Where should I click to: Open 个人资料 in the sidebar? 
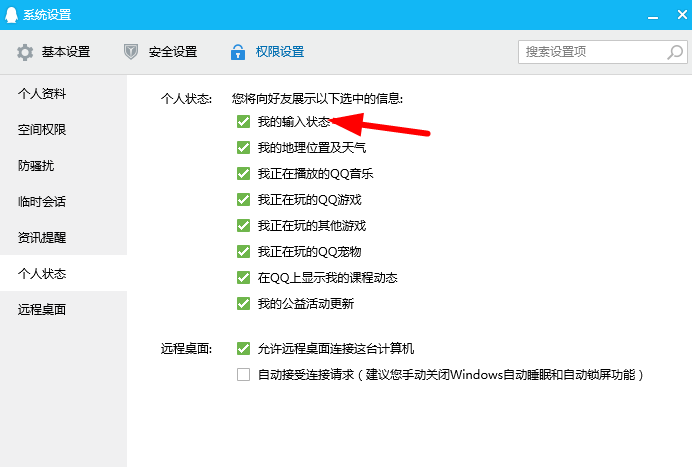(x=42, y=93)
